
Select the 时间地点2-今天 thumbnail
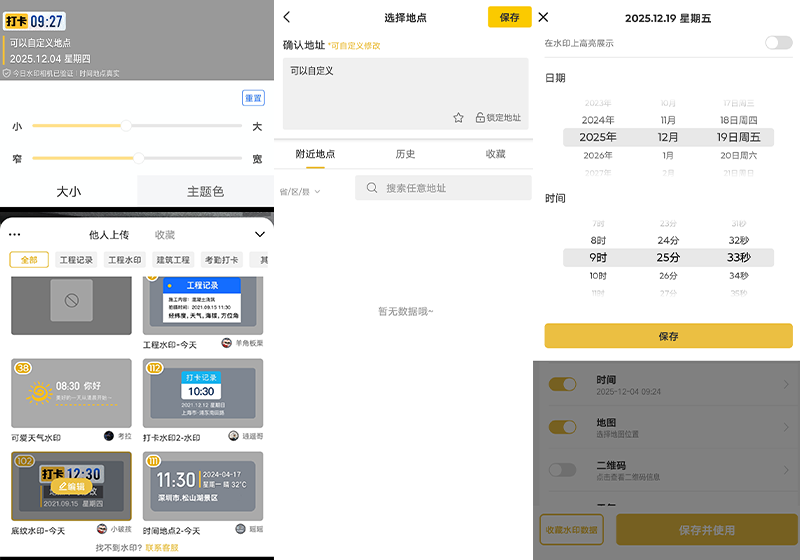pyautogui.click(x=203, y=486)
